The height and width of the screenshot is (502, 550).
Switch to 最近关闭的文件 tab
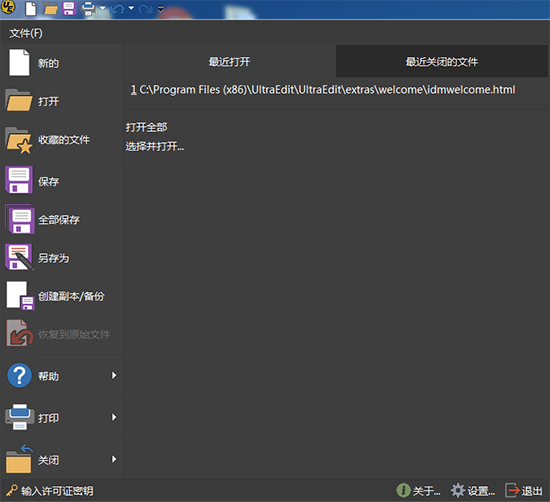pos(442,61)
